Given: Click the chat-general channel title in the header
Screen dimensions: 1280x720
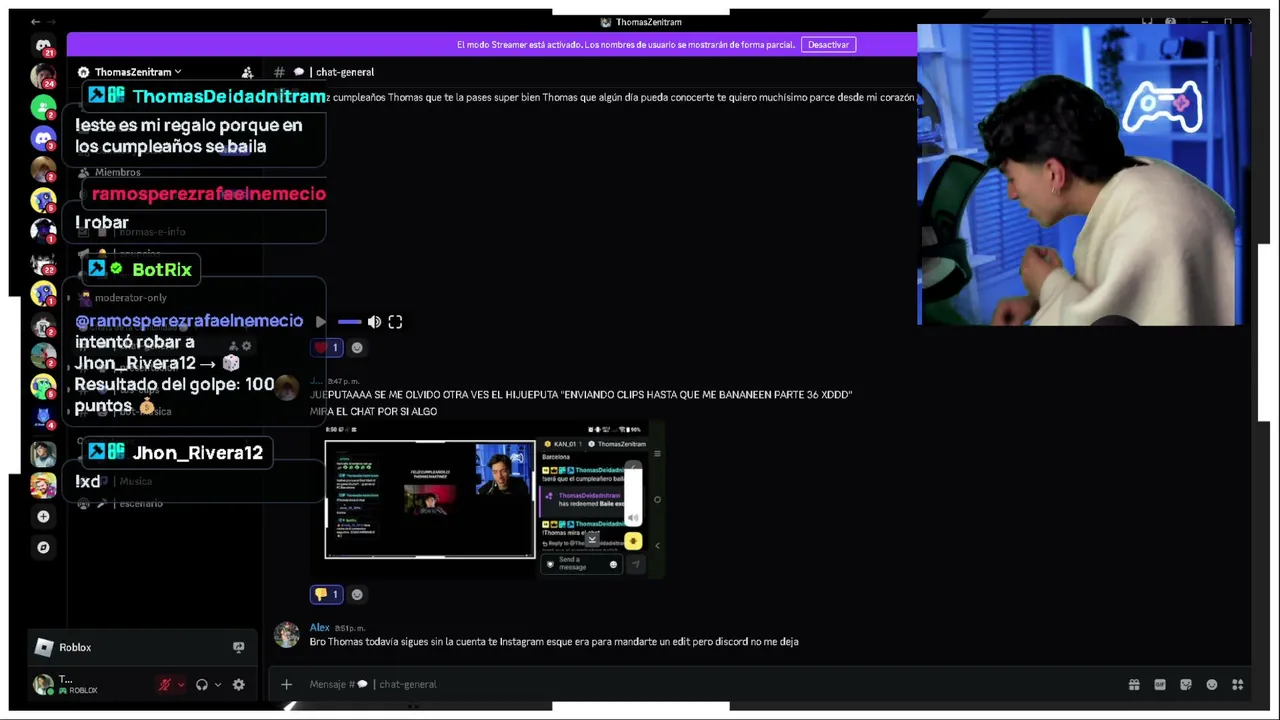Looking at the screenshot, I should (x=345, y=72).
